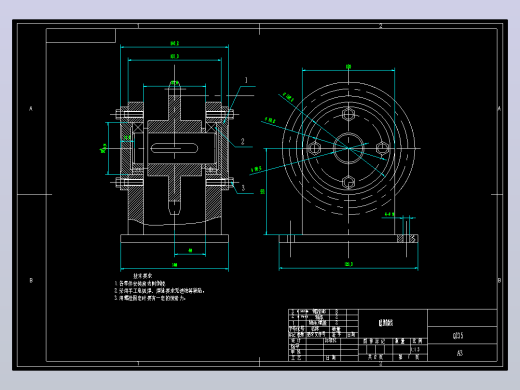The width and height of the screenshot is (520, 390).
Task: Click zone label B on right border
Action: 499,280
